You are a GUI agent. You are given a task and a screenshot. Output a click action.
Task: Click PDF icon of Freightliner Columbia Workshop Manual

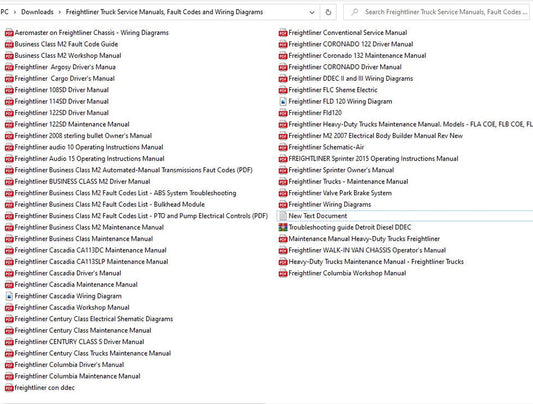tap(283, 273)
